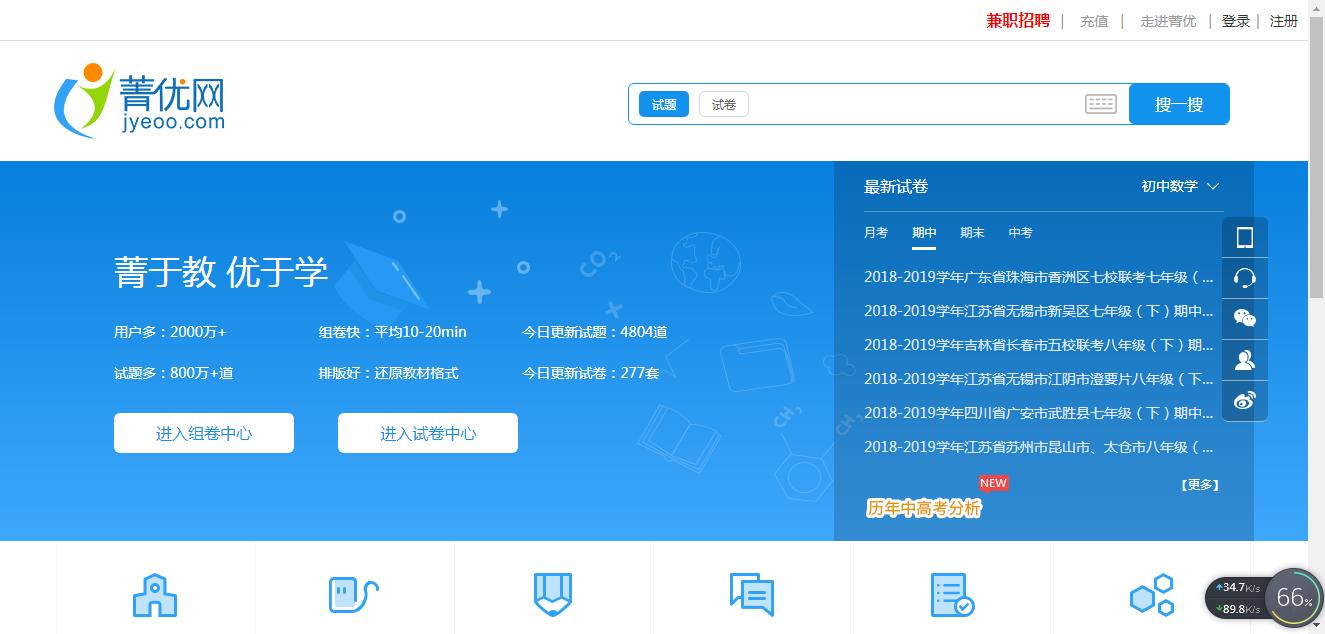
Task: Switch to the 中考 tab
Action: point(1020,232)
